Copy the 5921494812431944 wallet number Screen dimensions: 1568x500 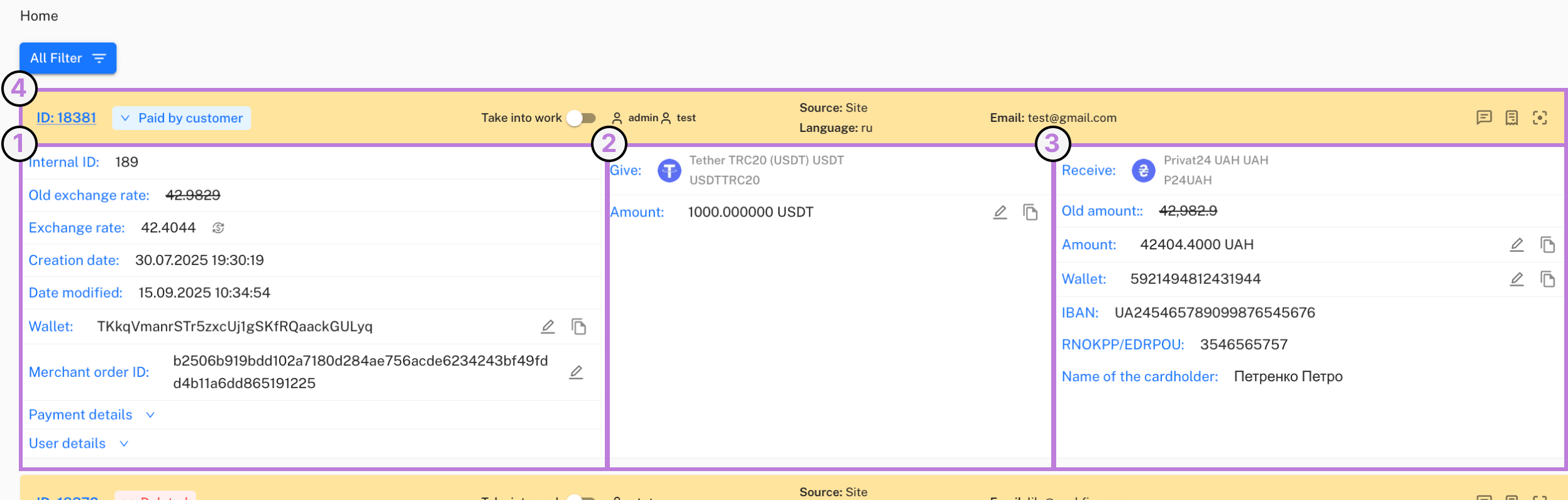pos(1547,279)
